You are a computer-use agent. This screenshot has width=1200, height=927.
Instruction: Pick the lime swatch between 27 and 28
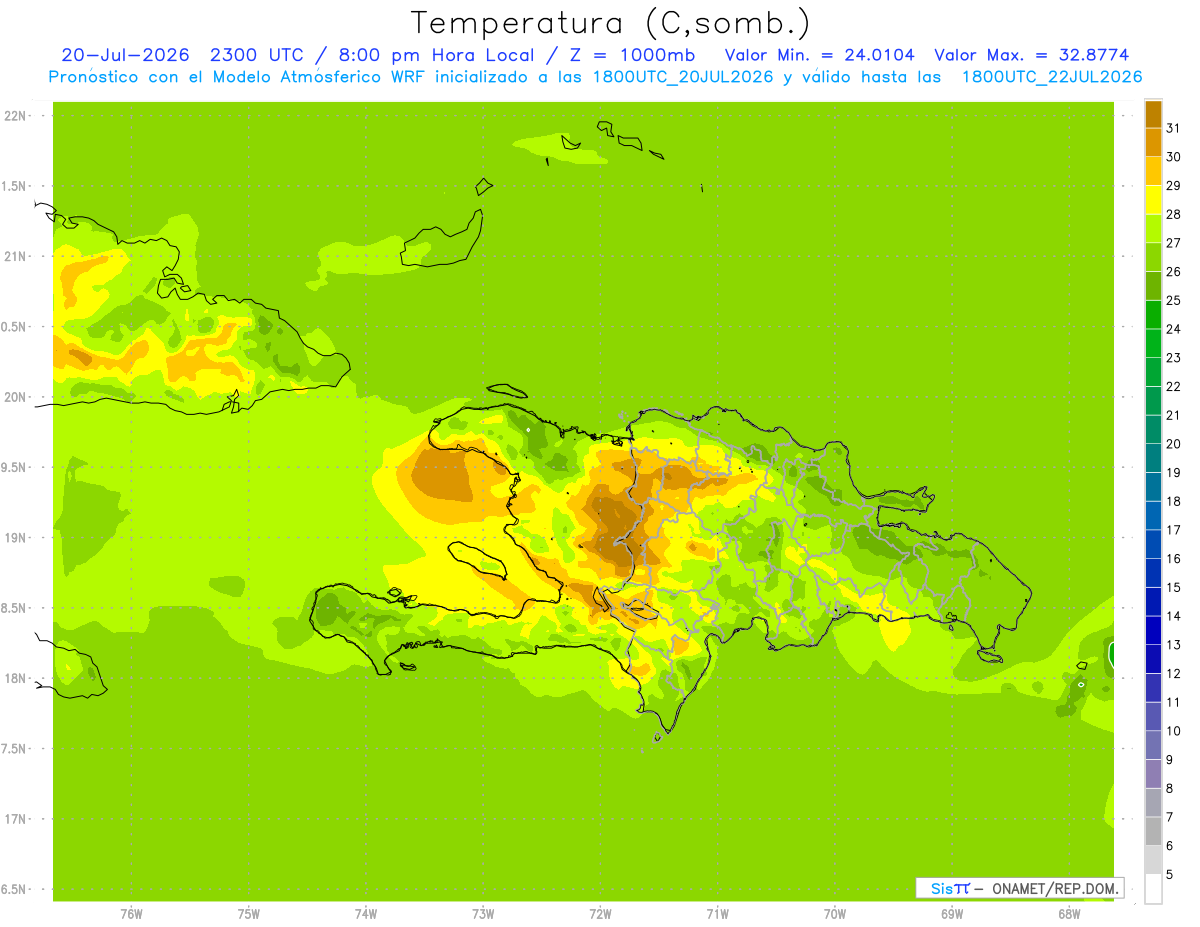tap(1153, 229)
